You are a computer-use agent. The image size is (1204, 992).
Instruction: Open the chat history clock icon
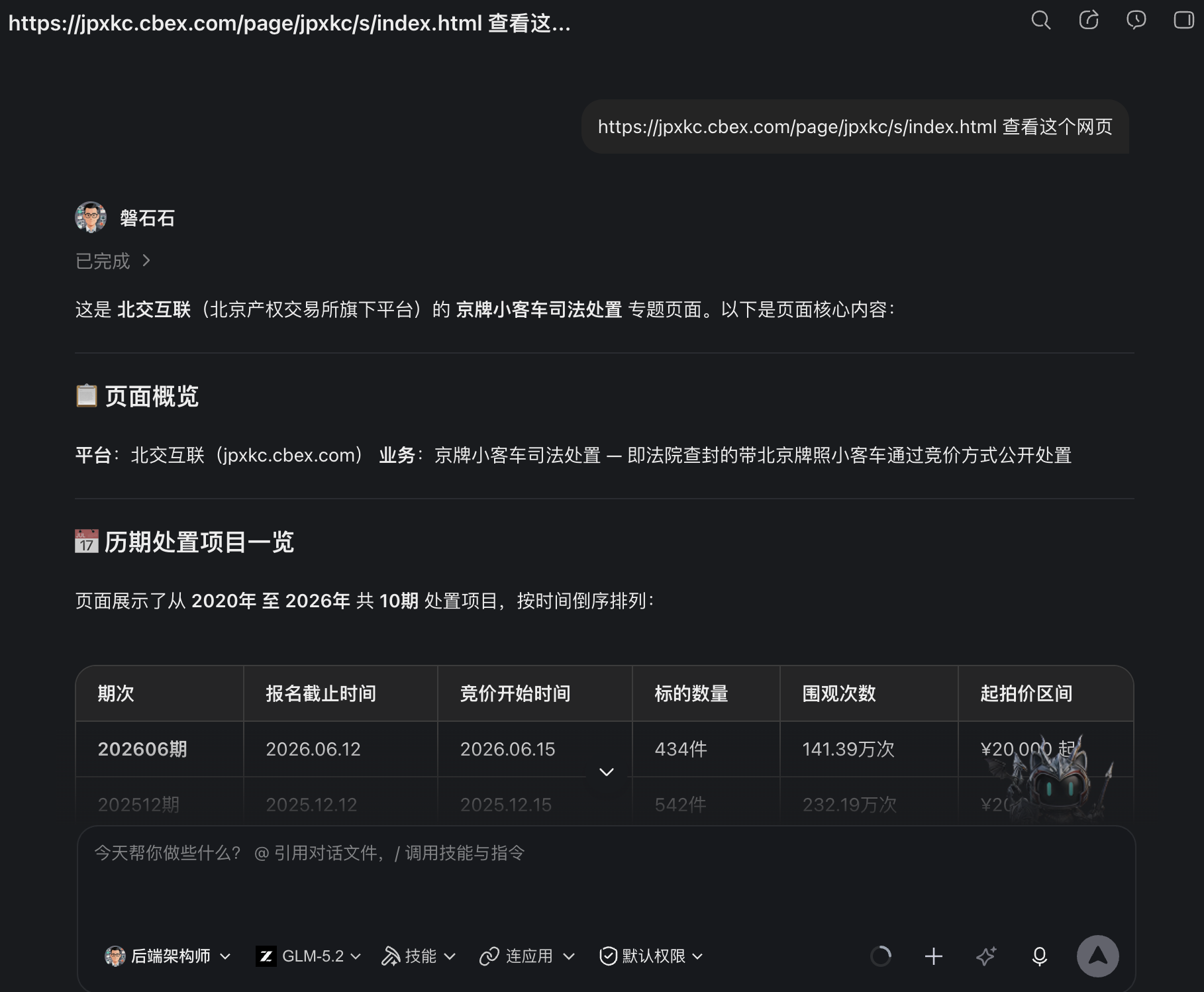(x=1136, y=20)
